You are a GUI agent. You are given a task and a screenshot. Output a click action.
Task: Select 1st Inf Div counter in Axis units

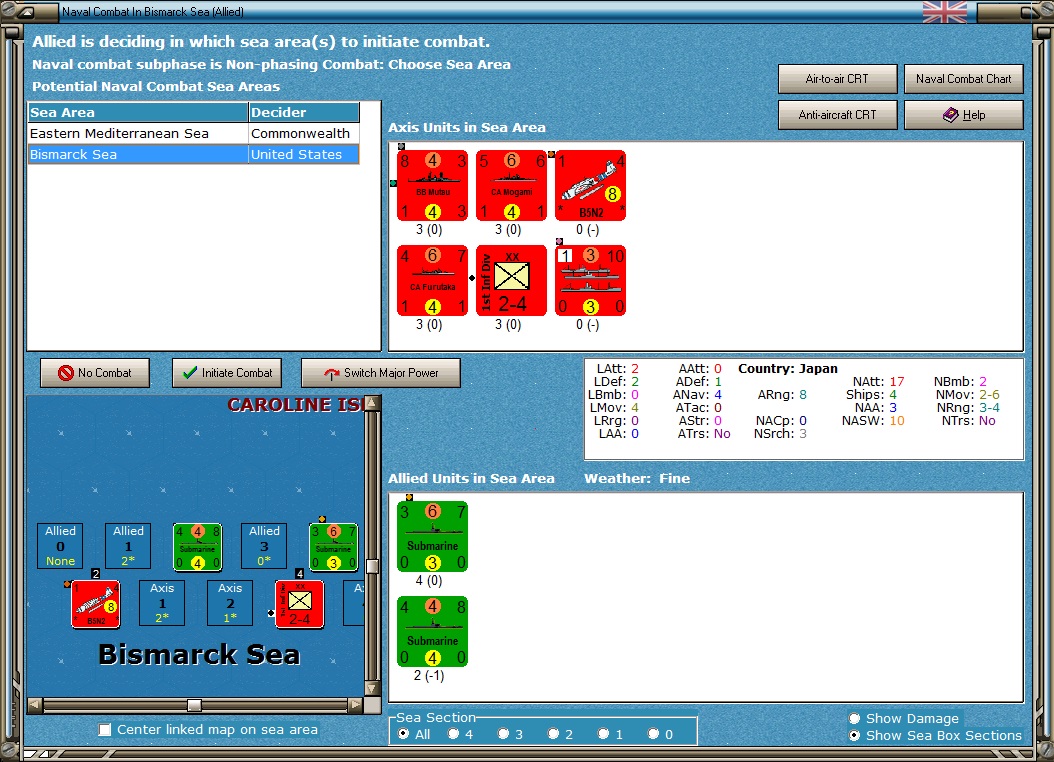[512, 280]
